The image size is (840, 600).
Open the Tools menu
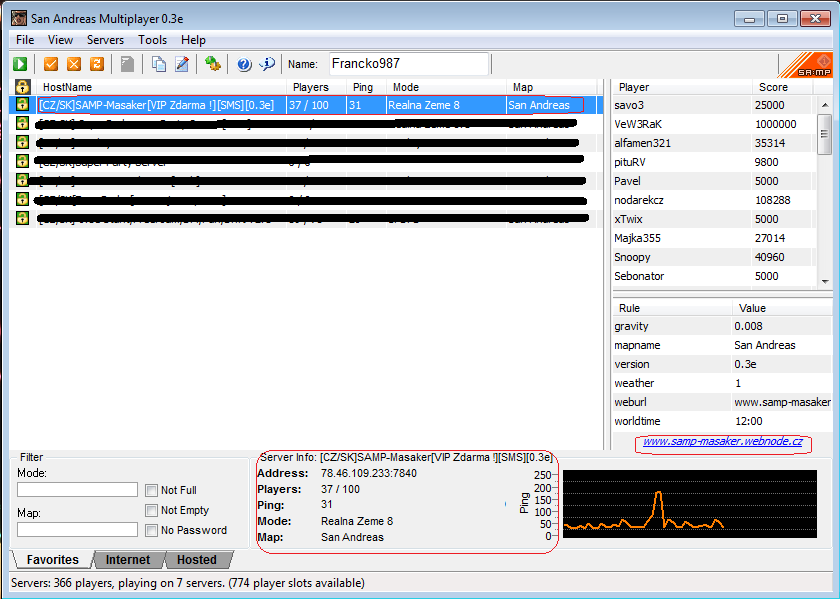tap(153, 40)
